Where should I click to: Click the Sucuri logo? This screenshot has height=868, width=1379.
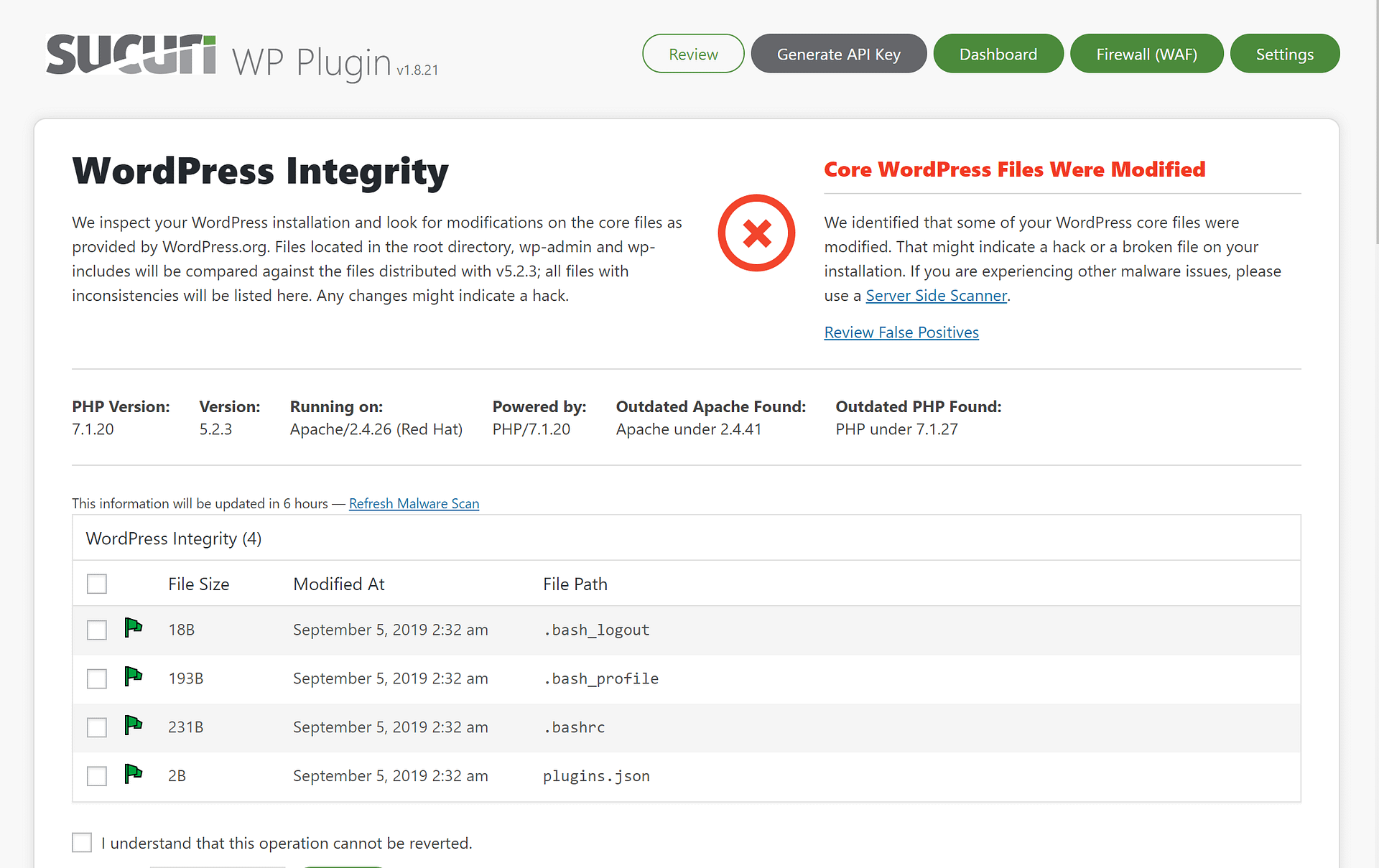[x=131, y=55]
